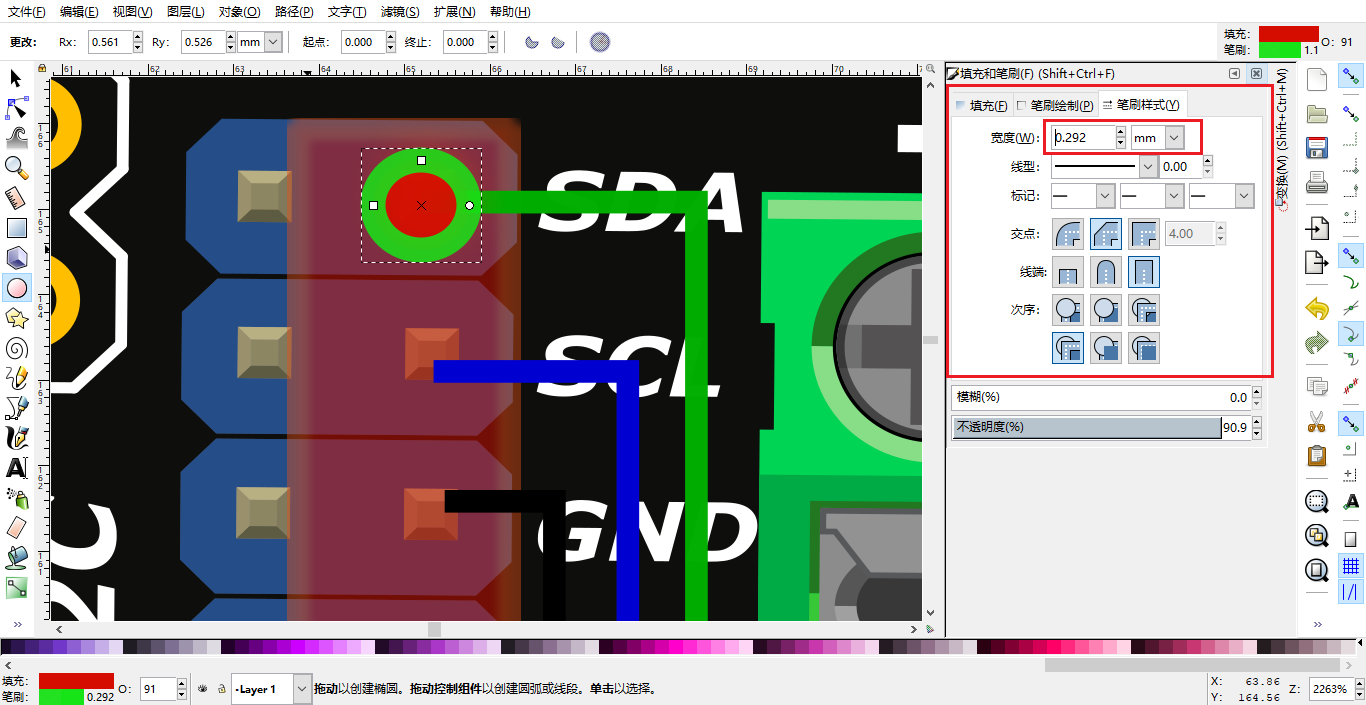Toggle snapping to guides
Screen dimensions: 1366x705
[1351, 591]
